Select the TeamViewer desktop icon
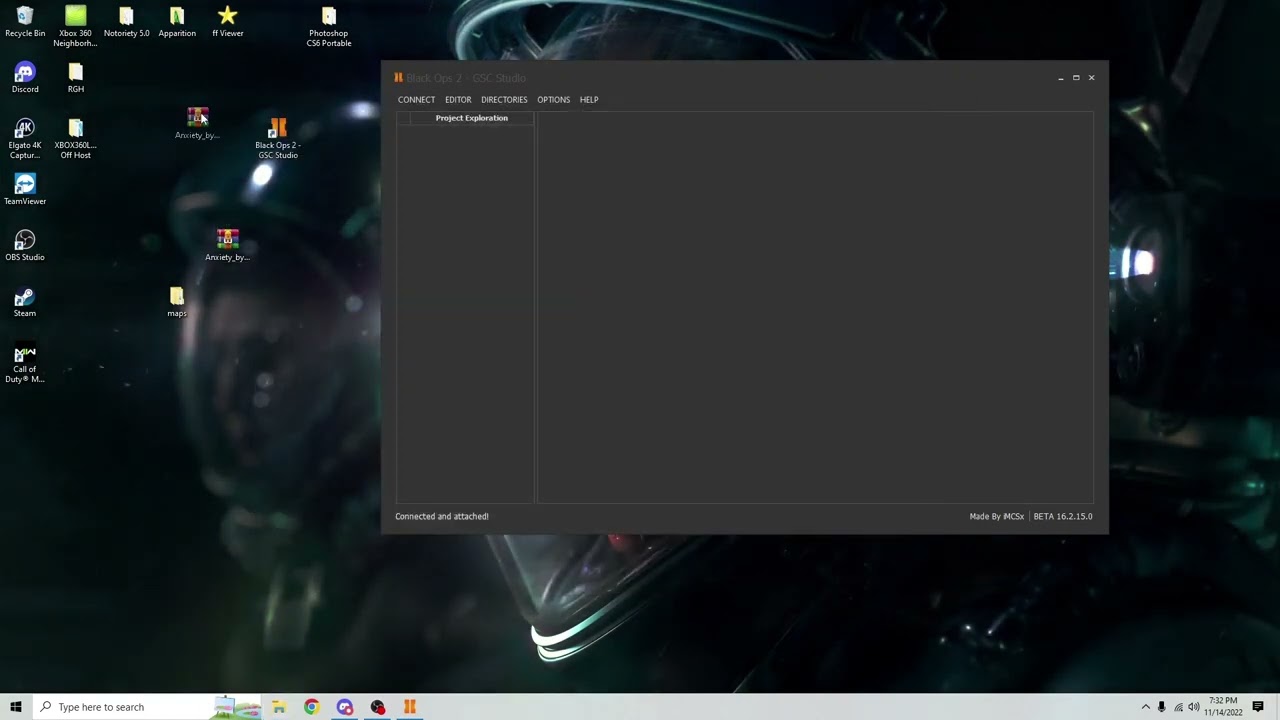 click(x=25, y=190)
